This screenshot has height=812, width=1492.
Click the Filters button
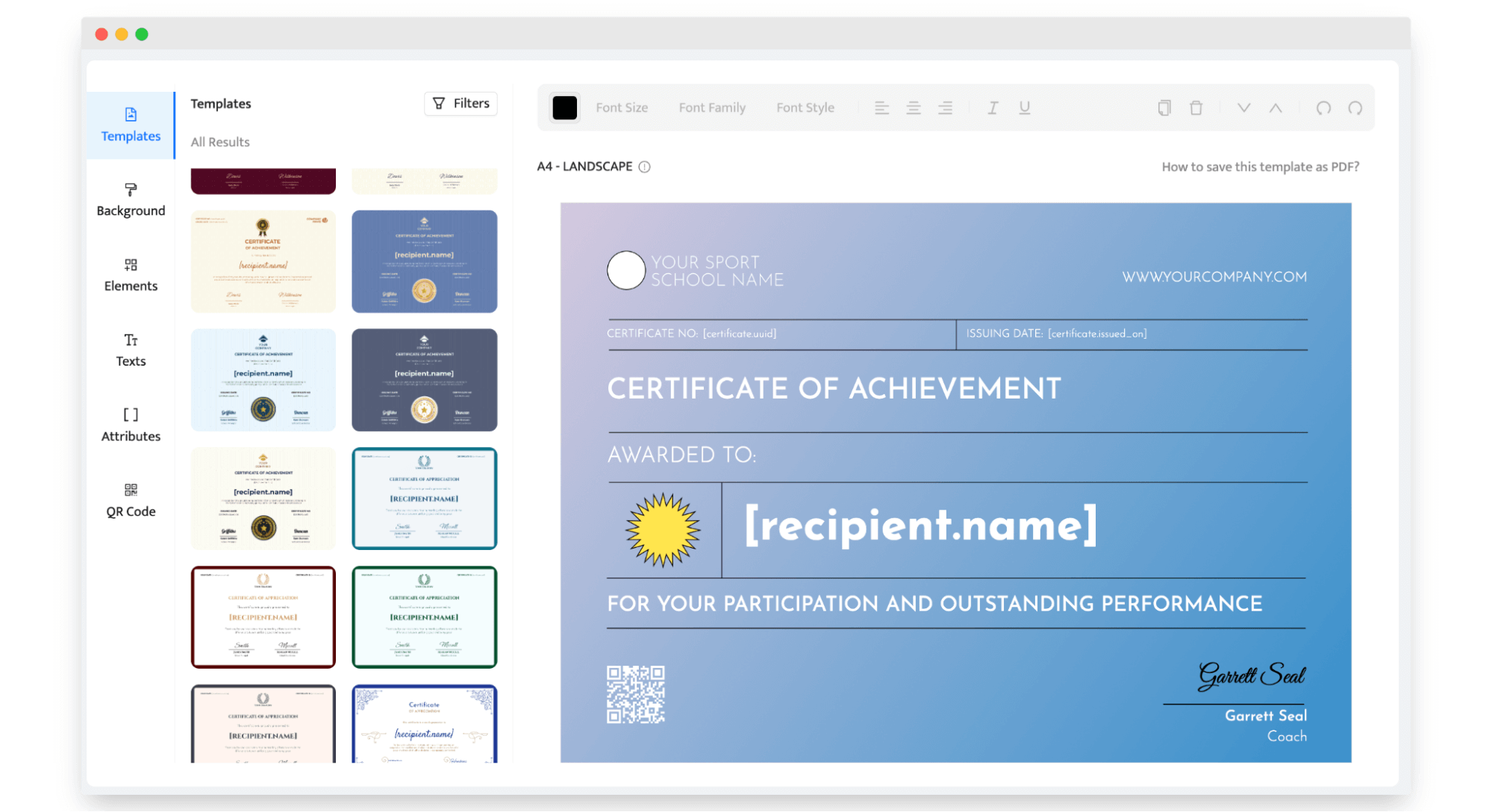coord(461,104)
